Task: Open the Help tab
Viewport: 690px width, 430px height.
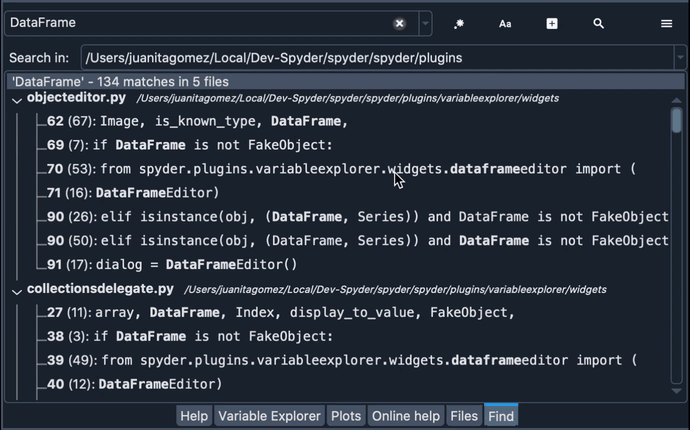Action: [194, 416]
